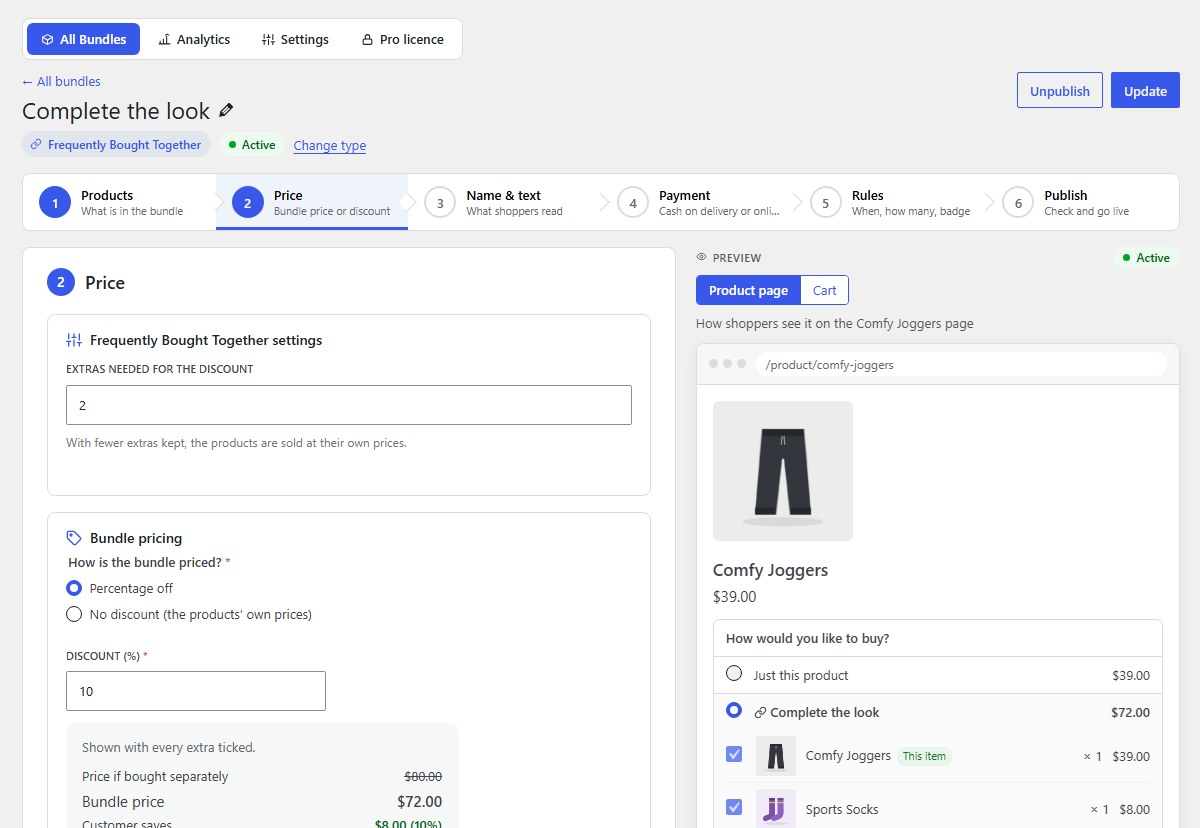Click the Comfy Joggers product title in preview
Image resolution: width=1200 pixels, height=828 pixels.
770,570
